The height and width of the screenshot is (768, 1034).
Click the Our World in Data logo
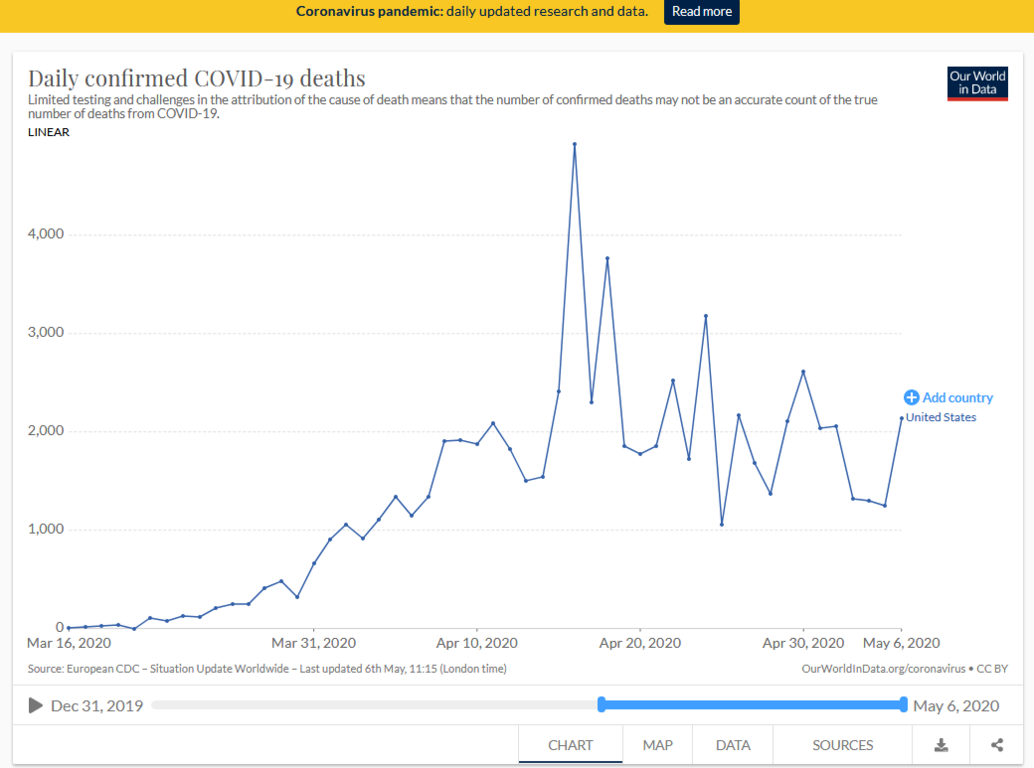pos(977,83)
